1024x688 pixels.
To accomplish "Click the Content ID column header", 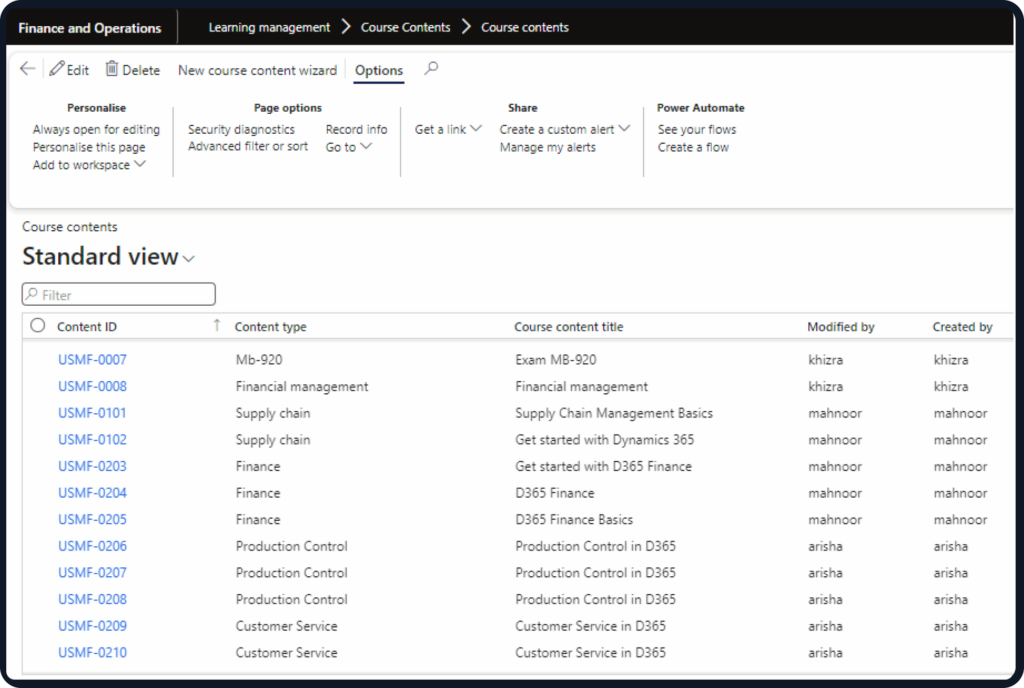I will pyautogui.click(x=87, y=326).
